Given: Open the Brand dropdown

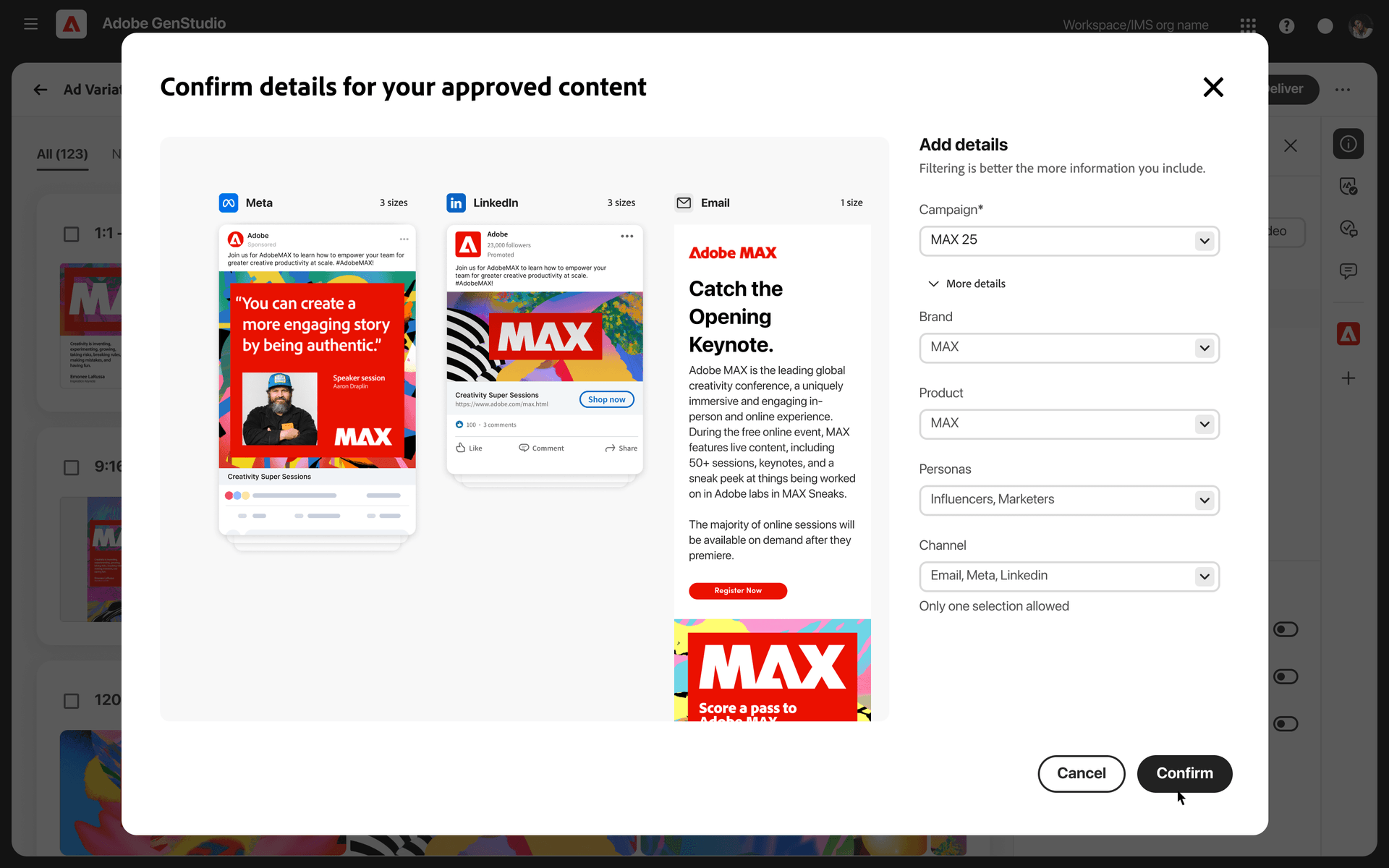Looking at the screenshot, I should tap(1069, 348).
